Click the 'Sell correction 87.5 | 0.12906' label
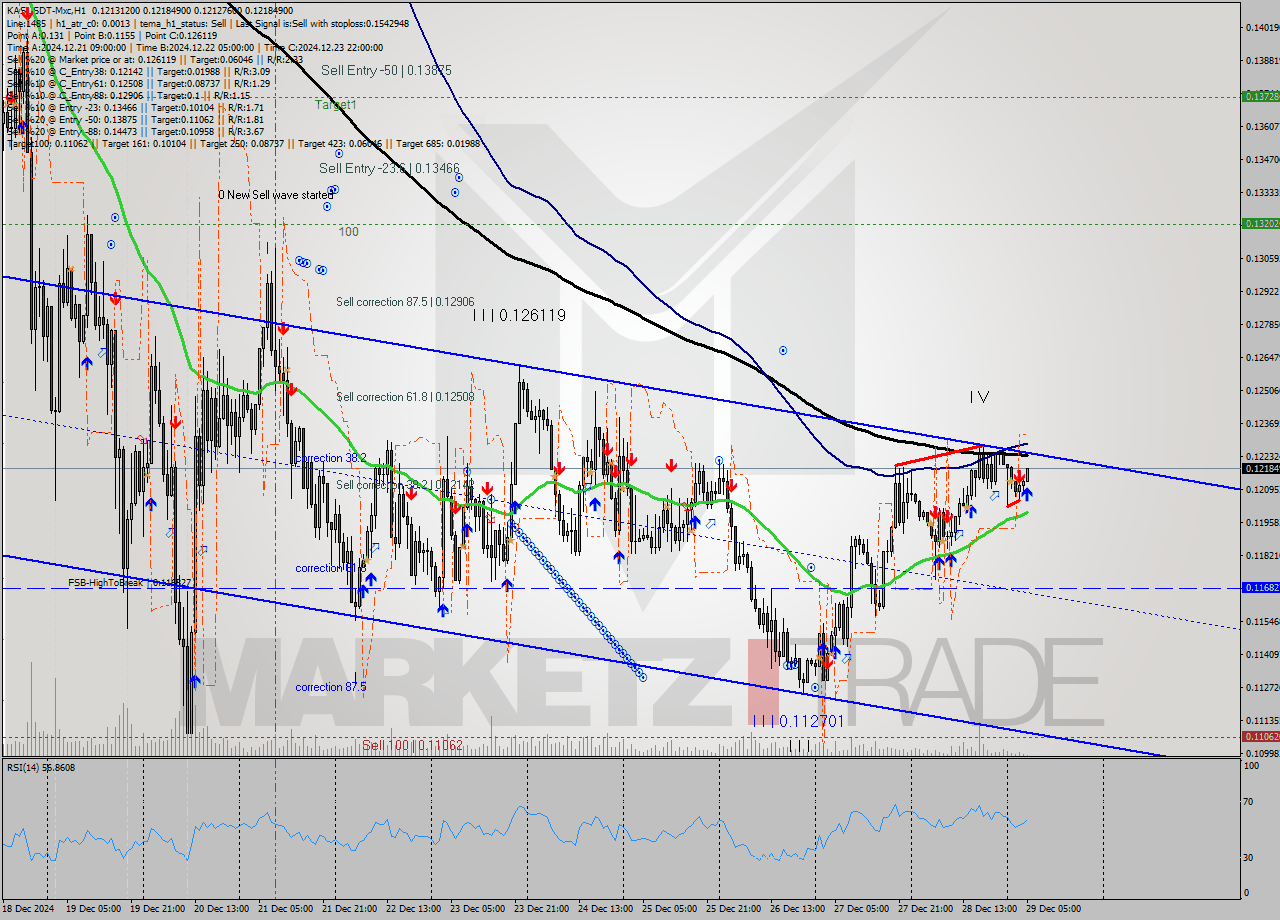Viewport: 1280px width, 920px height. [405, 302]
